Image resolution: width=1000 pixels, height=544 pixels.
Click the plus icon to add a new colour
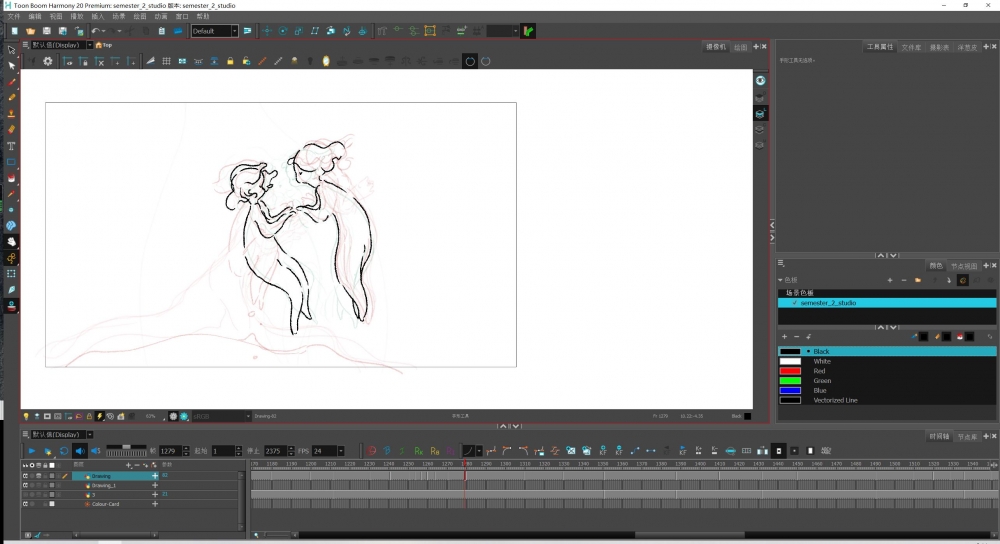click(784, 337)
